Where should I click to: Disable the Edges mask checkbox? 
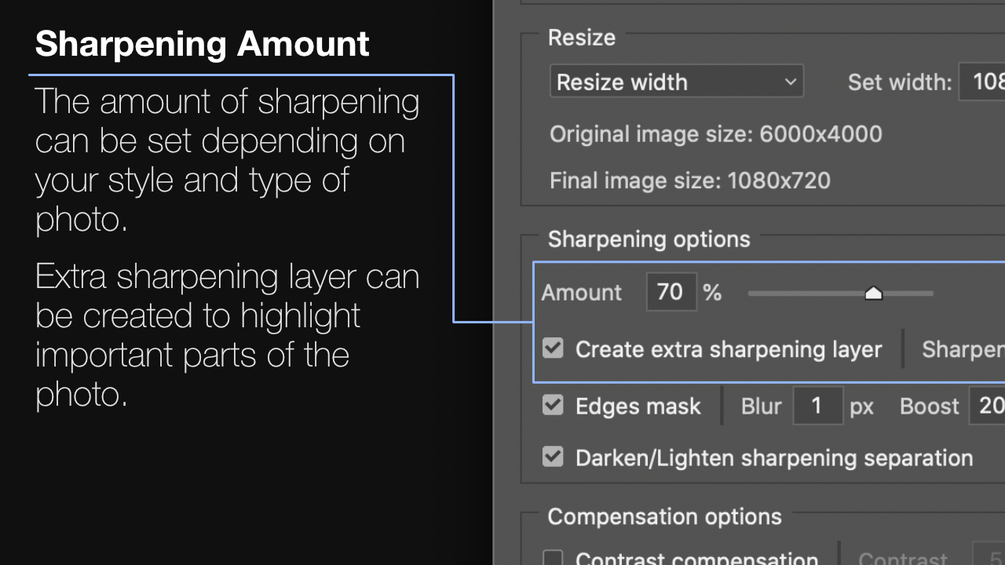tap(553, 406)
